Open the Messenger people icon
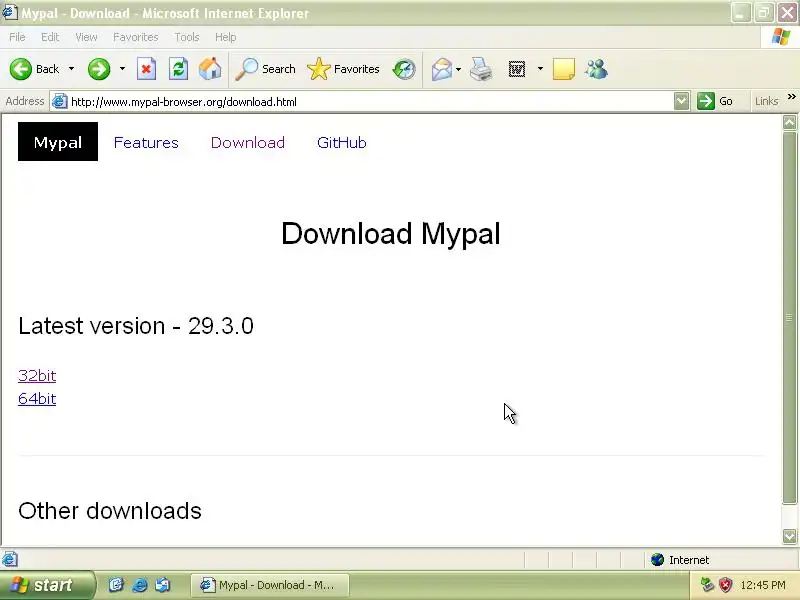The width and height of the screenshot is (800, 600). [596, 69]
